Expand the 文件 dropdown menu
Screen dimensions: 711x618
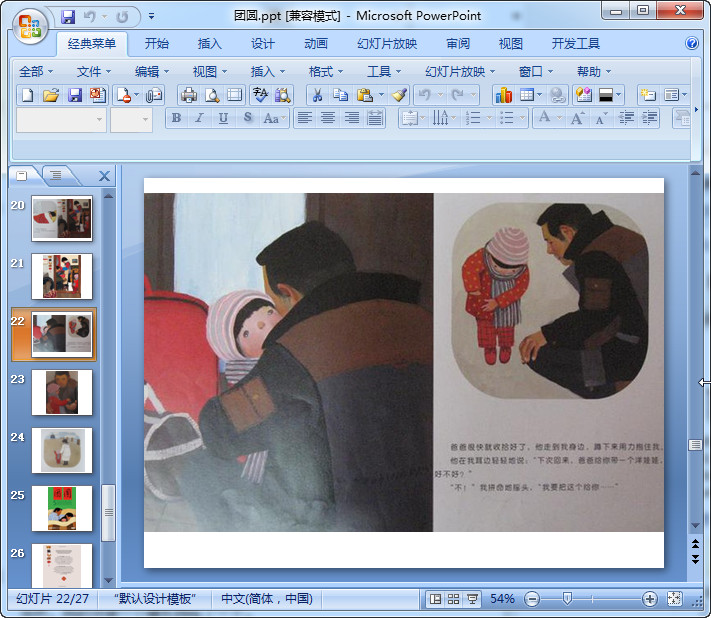coord(94,72)
